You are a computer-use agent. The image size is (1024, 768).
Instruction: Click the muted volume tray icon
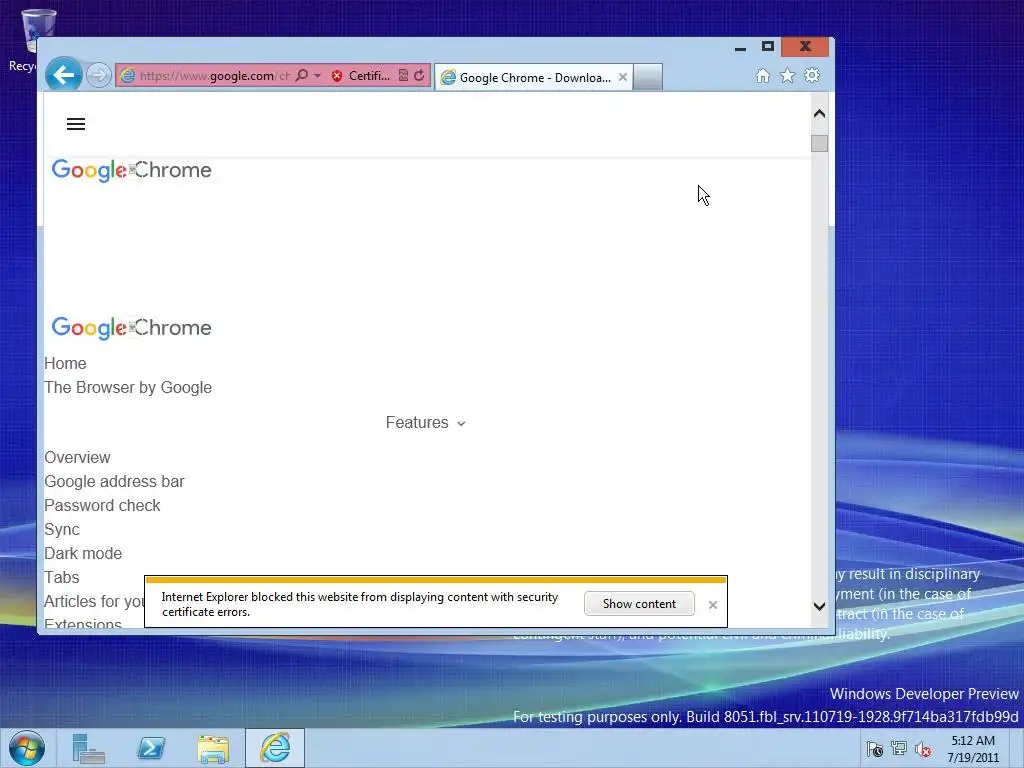[x=923, y=749]
